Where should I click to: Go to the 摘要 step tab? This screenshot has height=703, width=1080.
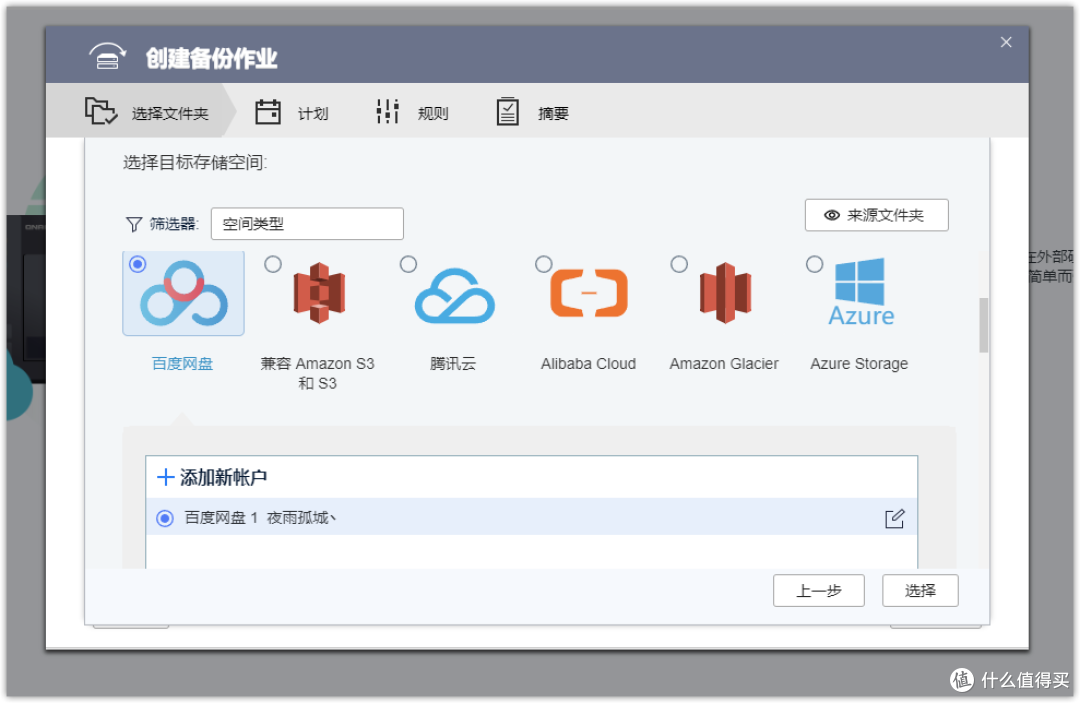tap(532, 112)
